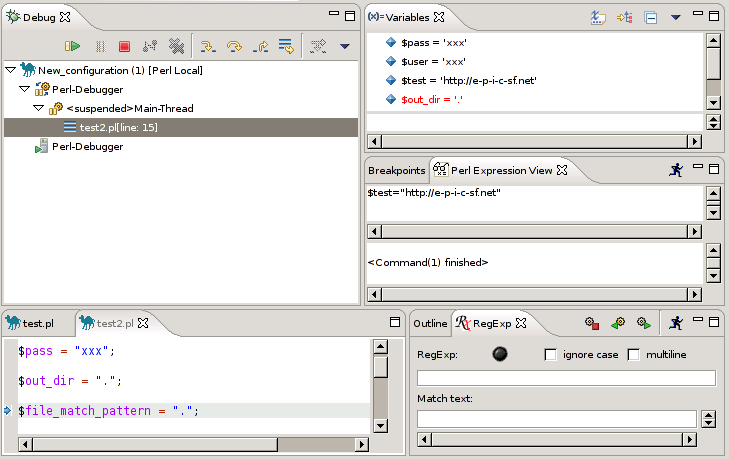Click the Match text input field
729x459 pixels.
click(557, 419)
